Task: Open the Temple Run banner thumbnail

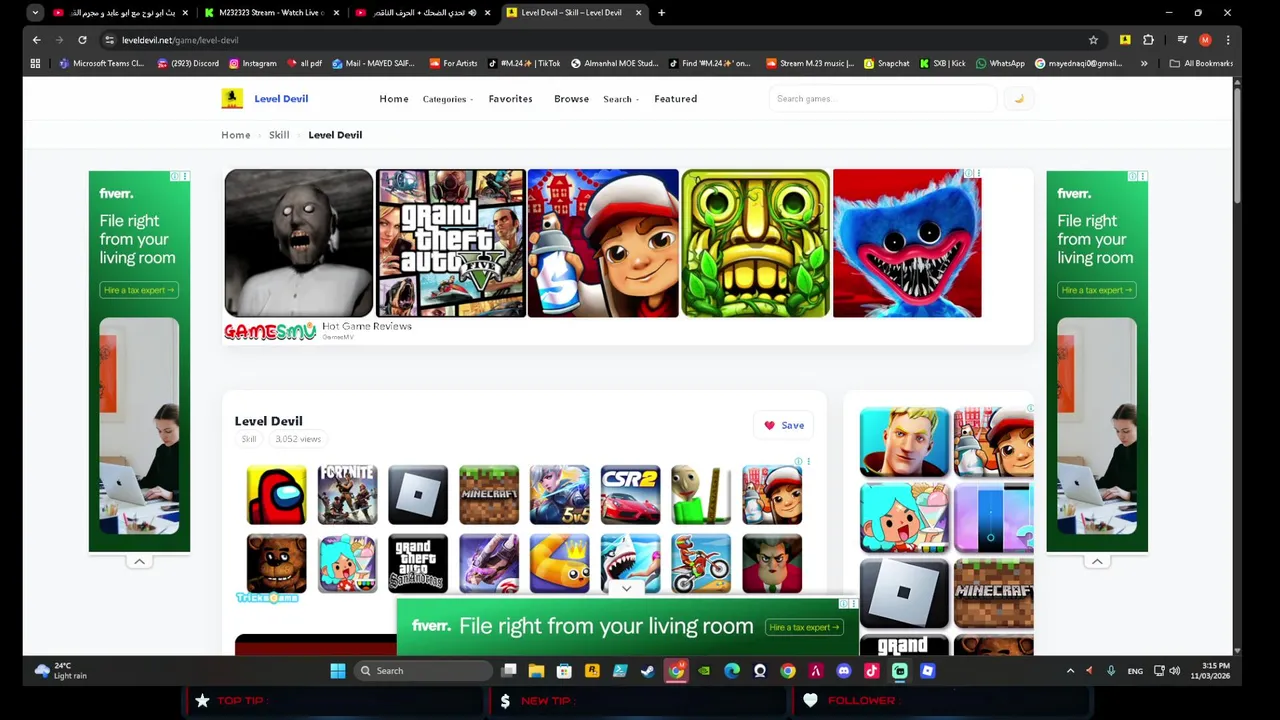Action: (755, 243)
